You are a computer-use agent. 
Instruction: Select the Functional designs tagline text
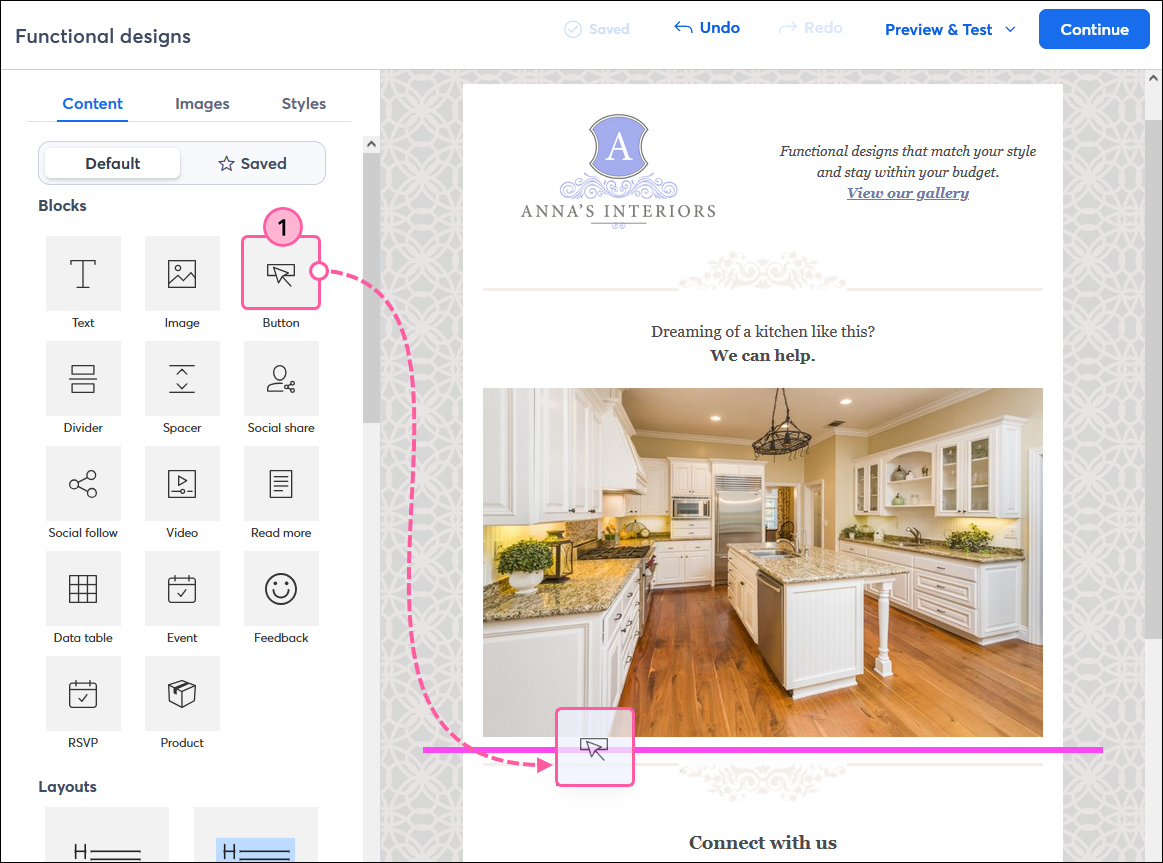click(x=908, y=162)
